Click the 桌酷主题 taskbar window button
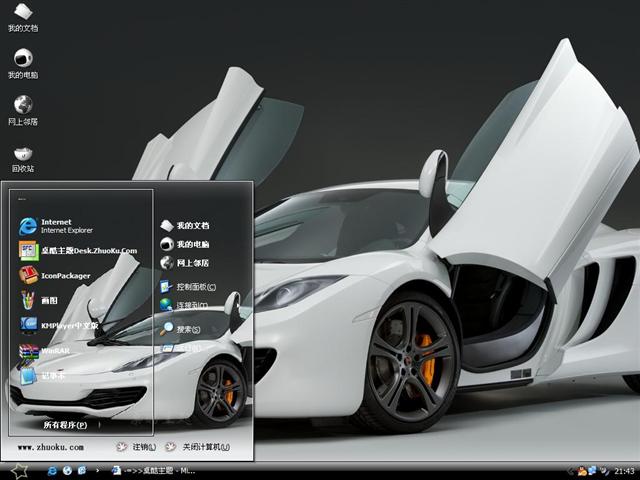Screen dimensions: 640x480 click(157, 470)
